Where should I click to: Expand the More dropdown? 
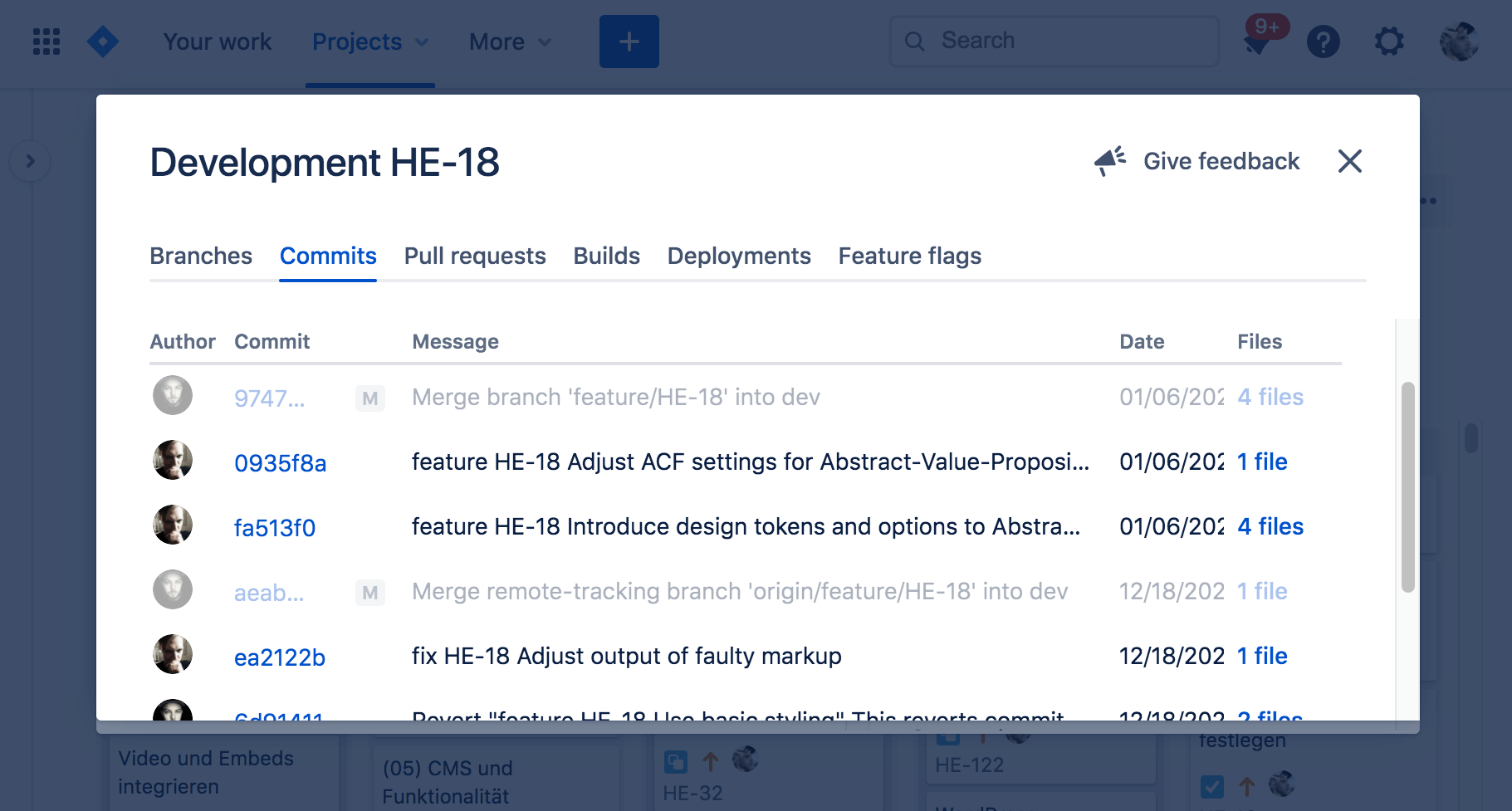510,42
